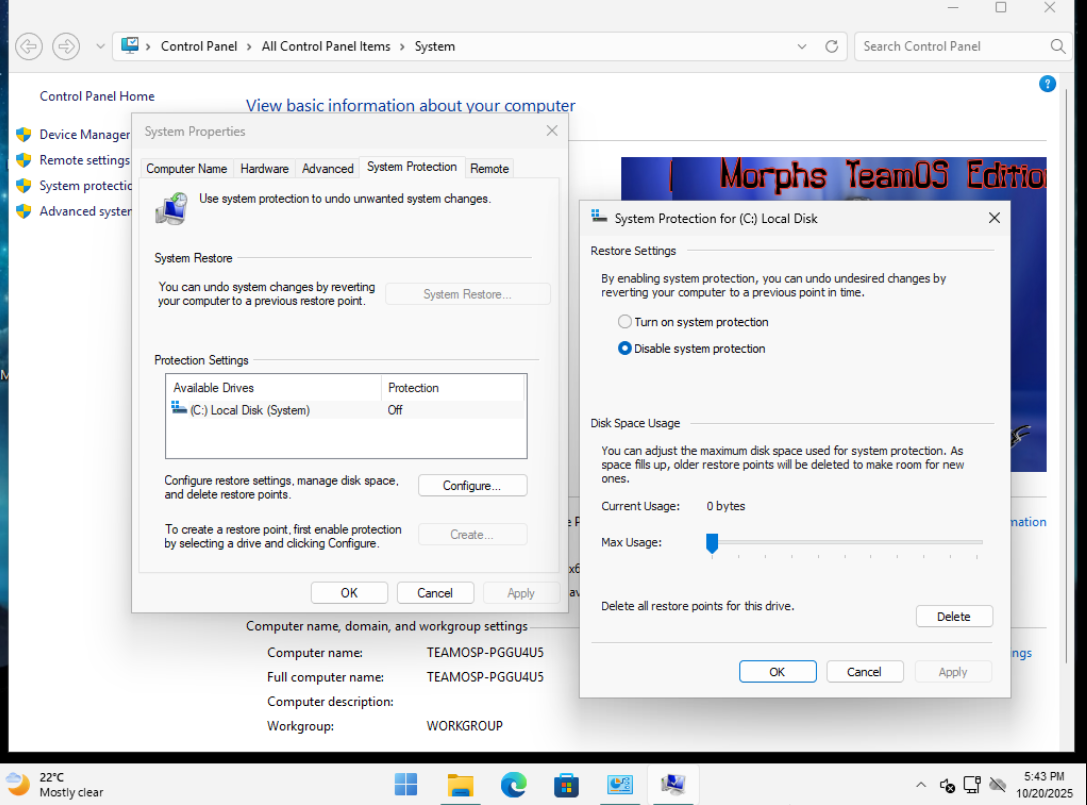Show hidden system tray icons
This screenshot has height=805, width=1087.
[921, 785]
